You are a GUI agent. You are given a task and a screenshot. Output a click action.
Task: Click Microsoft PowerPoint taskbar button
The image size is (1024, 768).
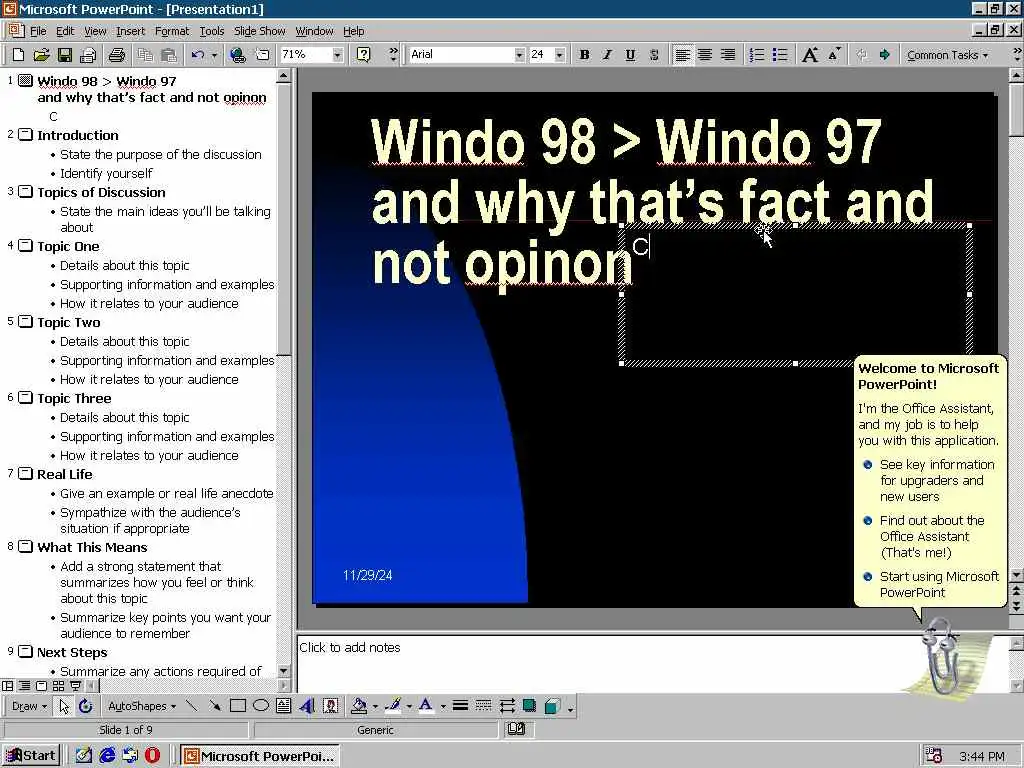click(259, 756)
